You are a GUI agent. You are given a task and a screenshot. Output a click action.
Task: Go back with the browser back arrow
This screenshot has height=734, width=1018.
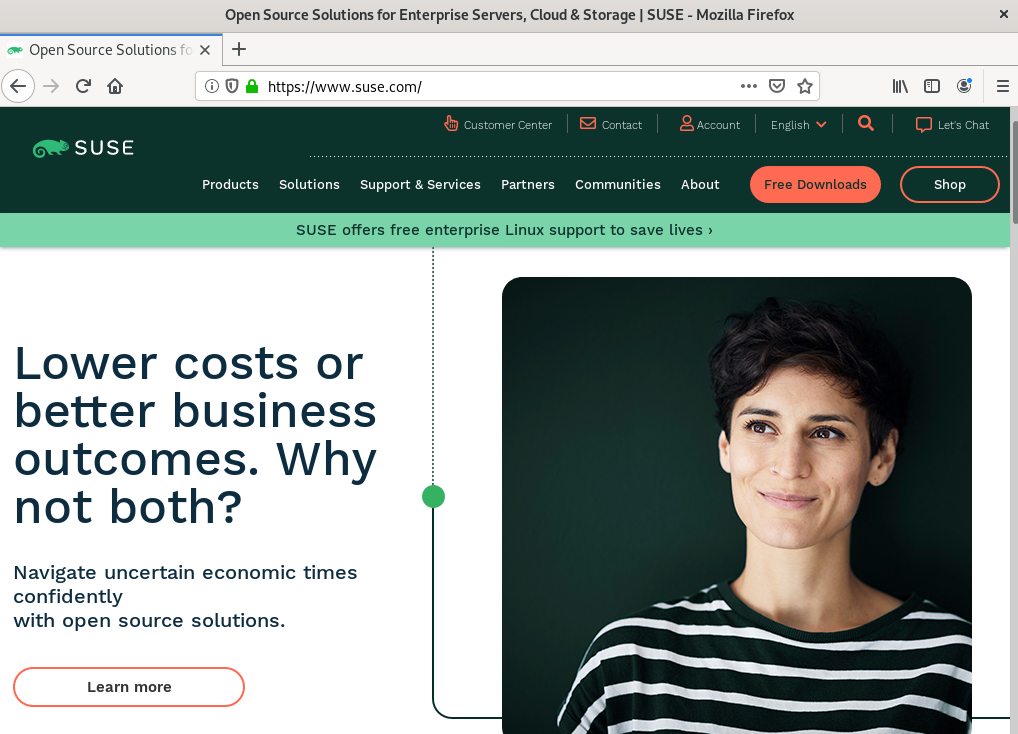click(18, 86)
